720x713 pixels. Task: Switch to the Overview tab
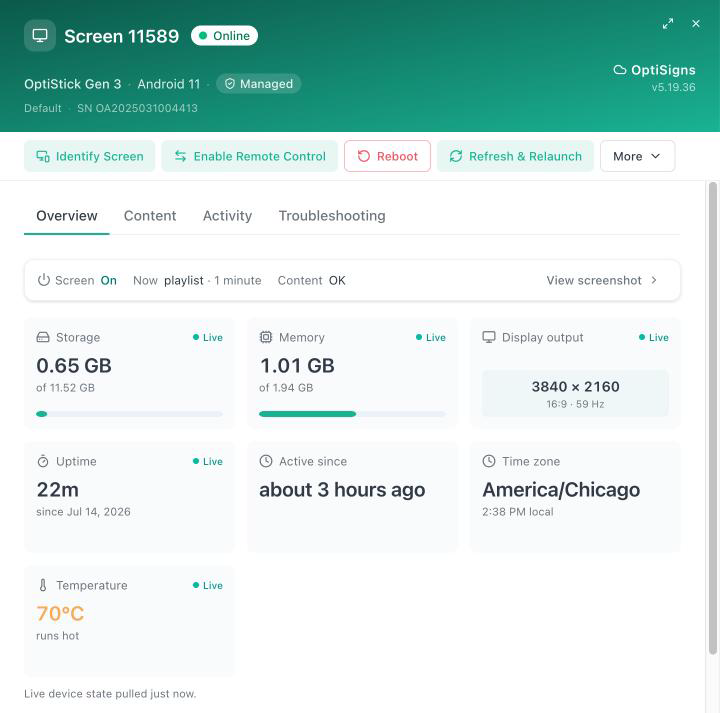[x=67, y=216]
